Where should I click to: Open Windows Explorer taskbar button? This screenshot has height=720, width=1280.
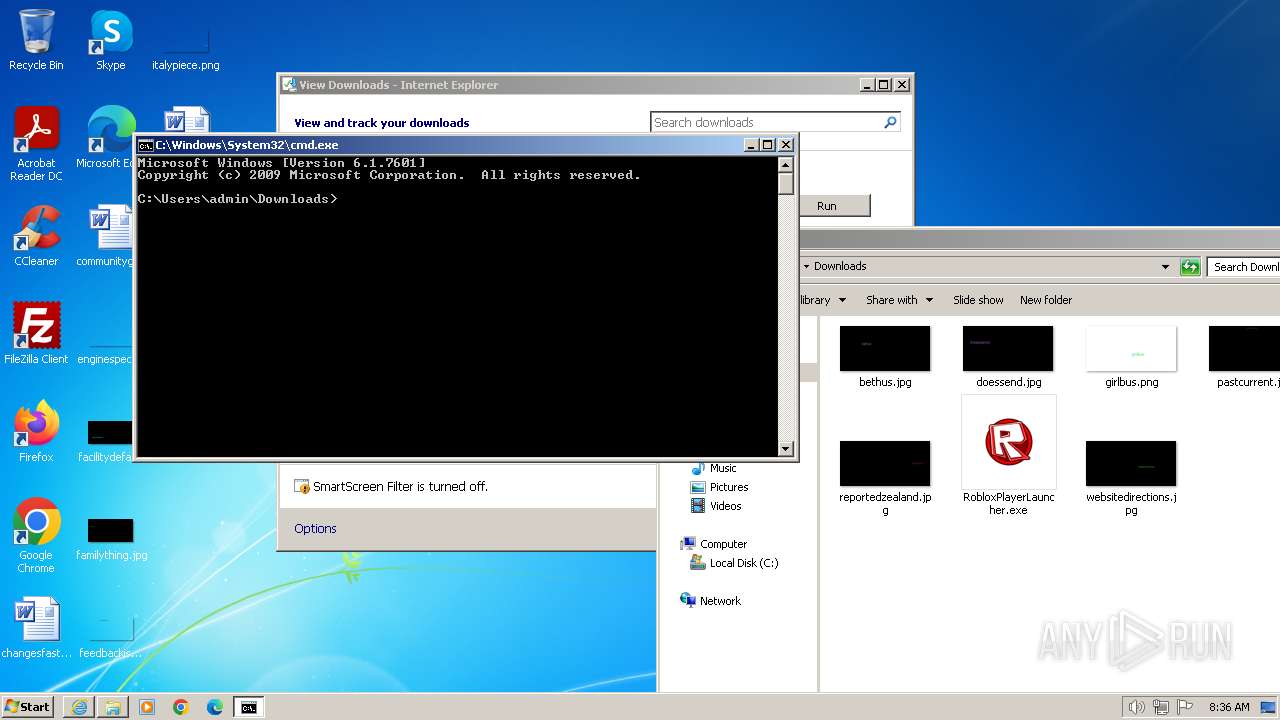point(113,707)
